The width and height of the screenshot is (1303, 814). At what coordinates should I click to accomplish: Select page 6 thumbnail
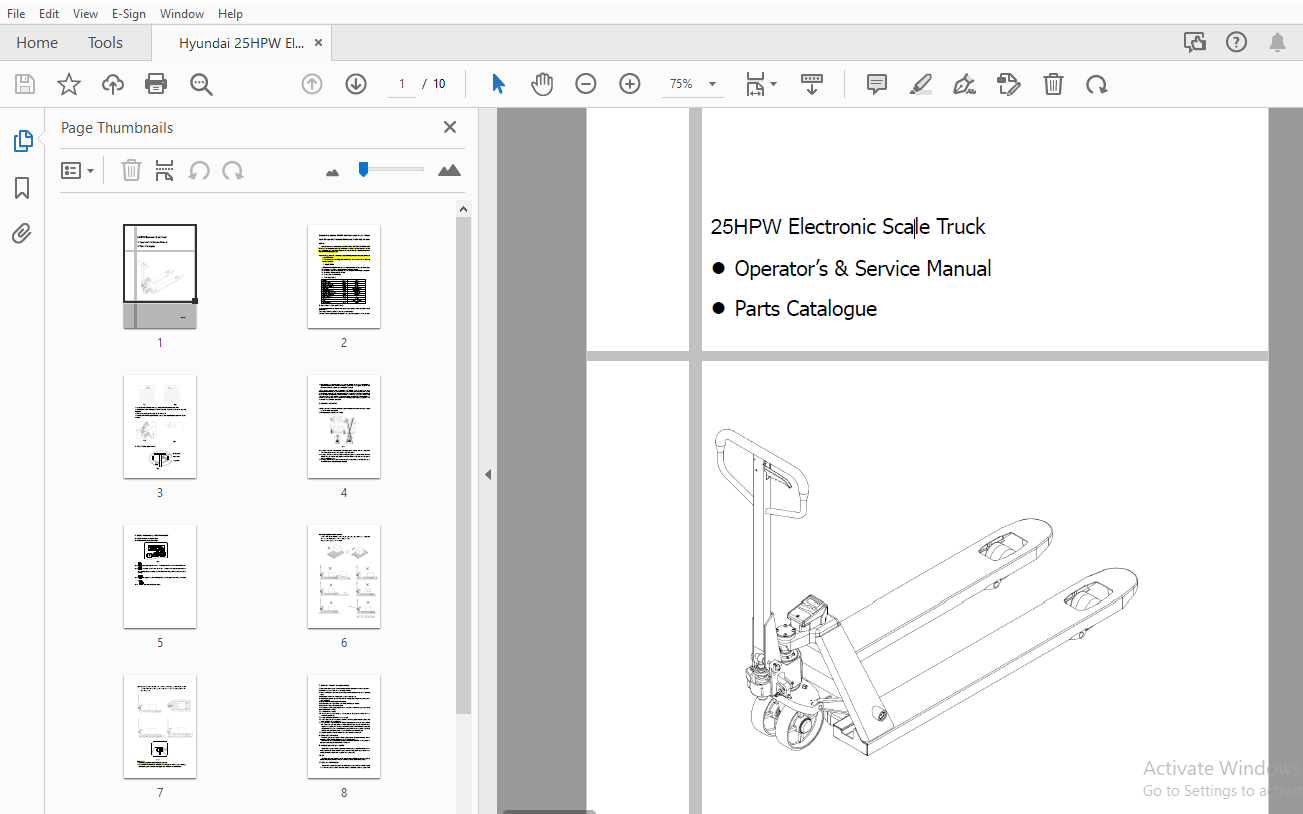(344, 576)
